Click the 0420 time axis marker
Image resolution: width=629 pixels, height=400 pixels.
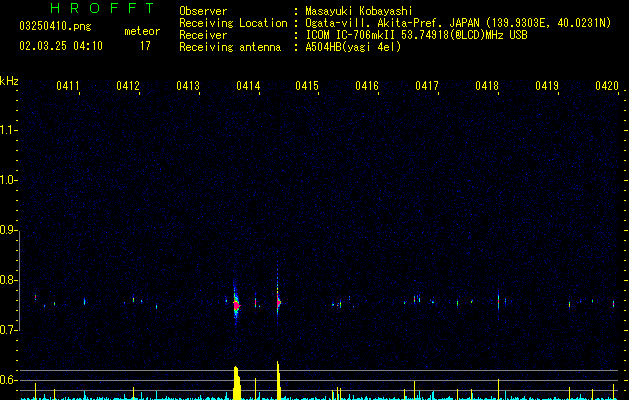(607, 86)
